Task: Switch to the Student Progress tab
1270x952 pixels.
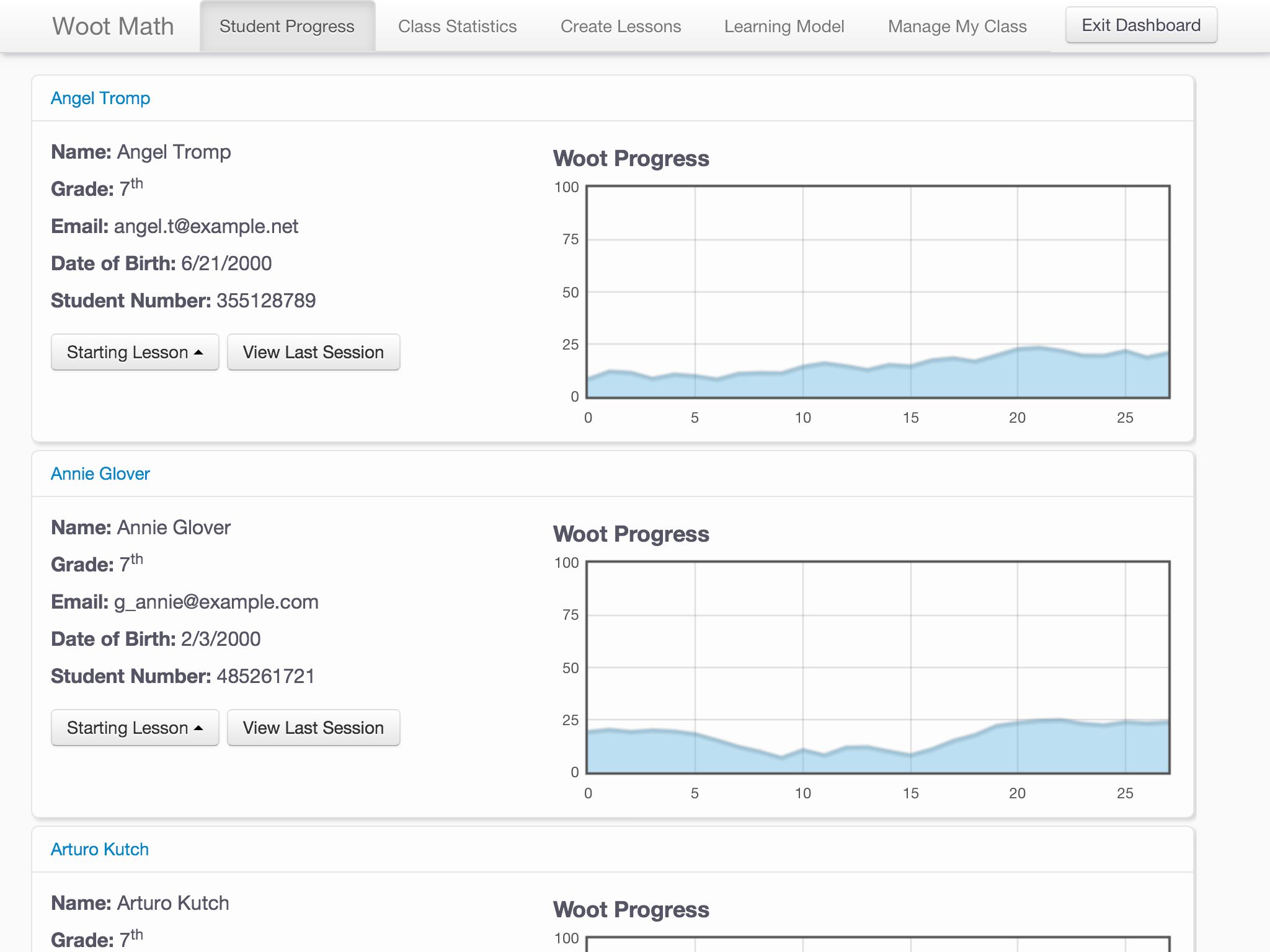Action: pos(286,26)
